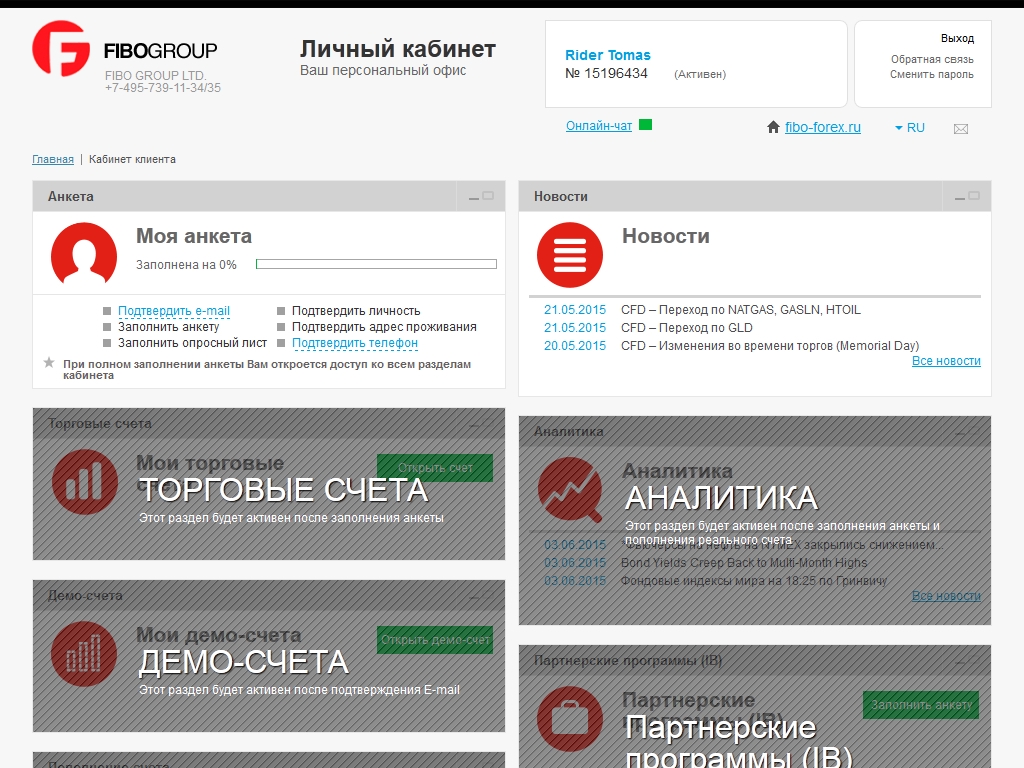Click the red news list icon
The image size is (1024, 768).
(570, 255)
